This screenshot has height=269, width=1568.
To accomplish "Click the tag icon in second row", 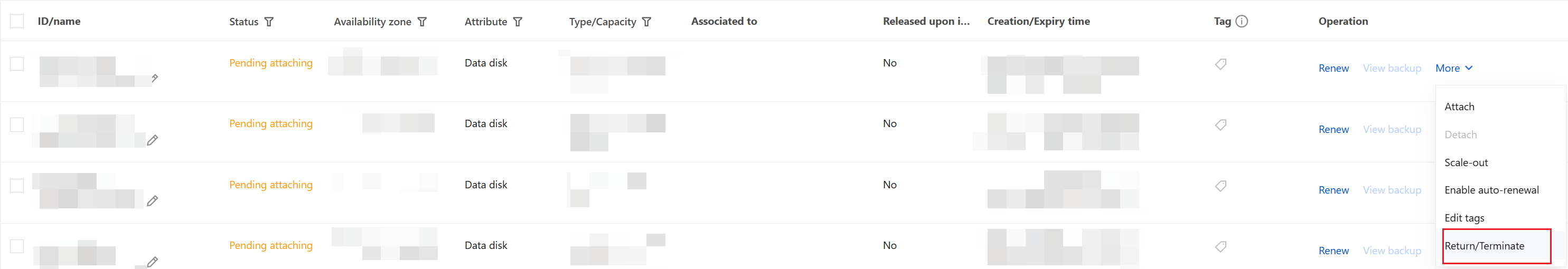I will (x=1220, y=125).
